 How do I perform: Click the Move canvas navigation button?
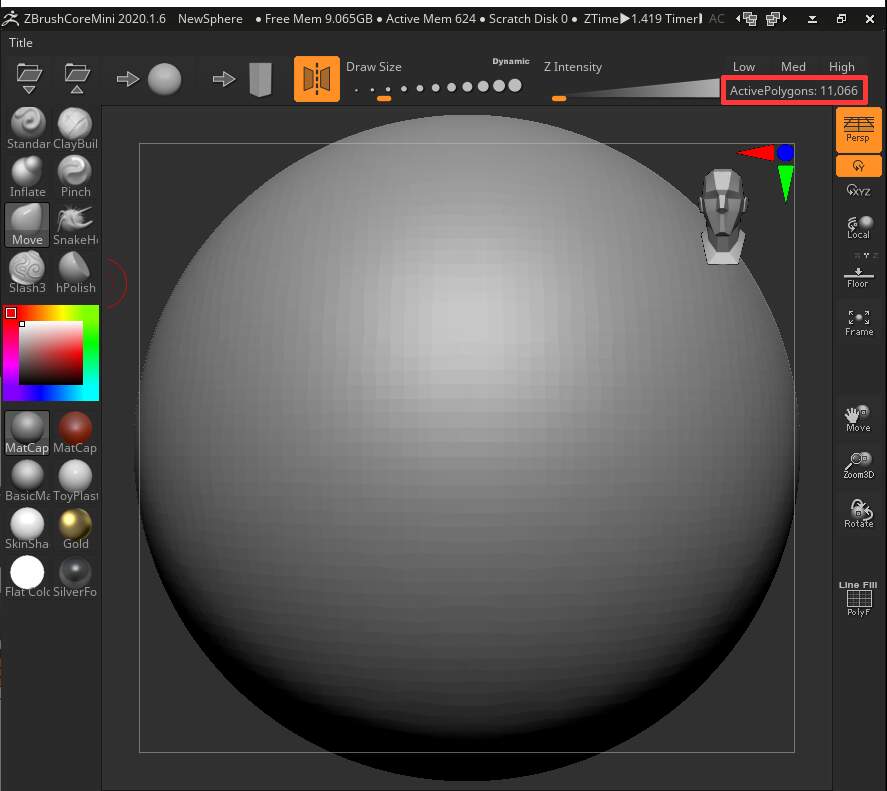pyautogui.click(x=859, y=419)
